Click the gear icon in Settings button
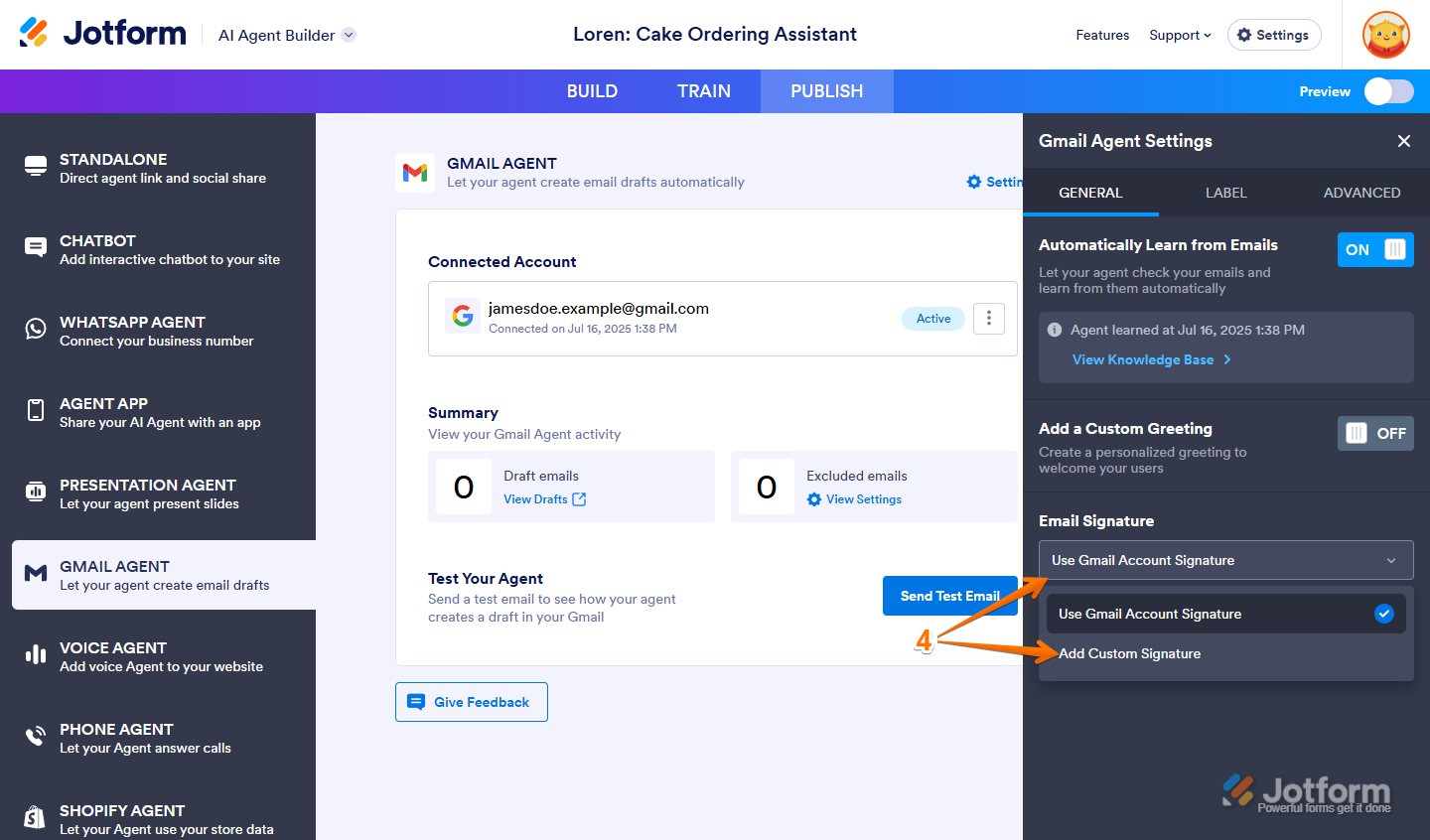The height and width of the screenshot is (840, 1430). click(1244, 35)
